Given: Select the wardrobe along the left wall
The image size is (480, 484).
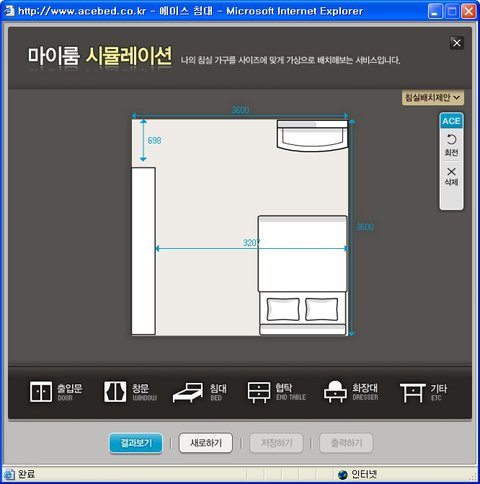Looking at the screenshot, I should tap(144, 251).
